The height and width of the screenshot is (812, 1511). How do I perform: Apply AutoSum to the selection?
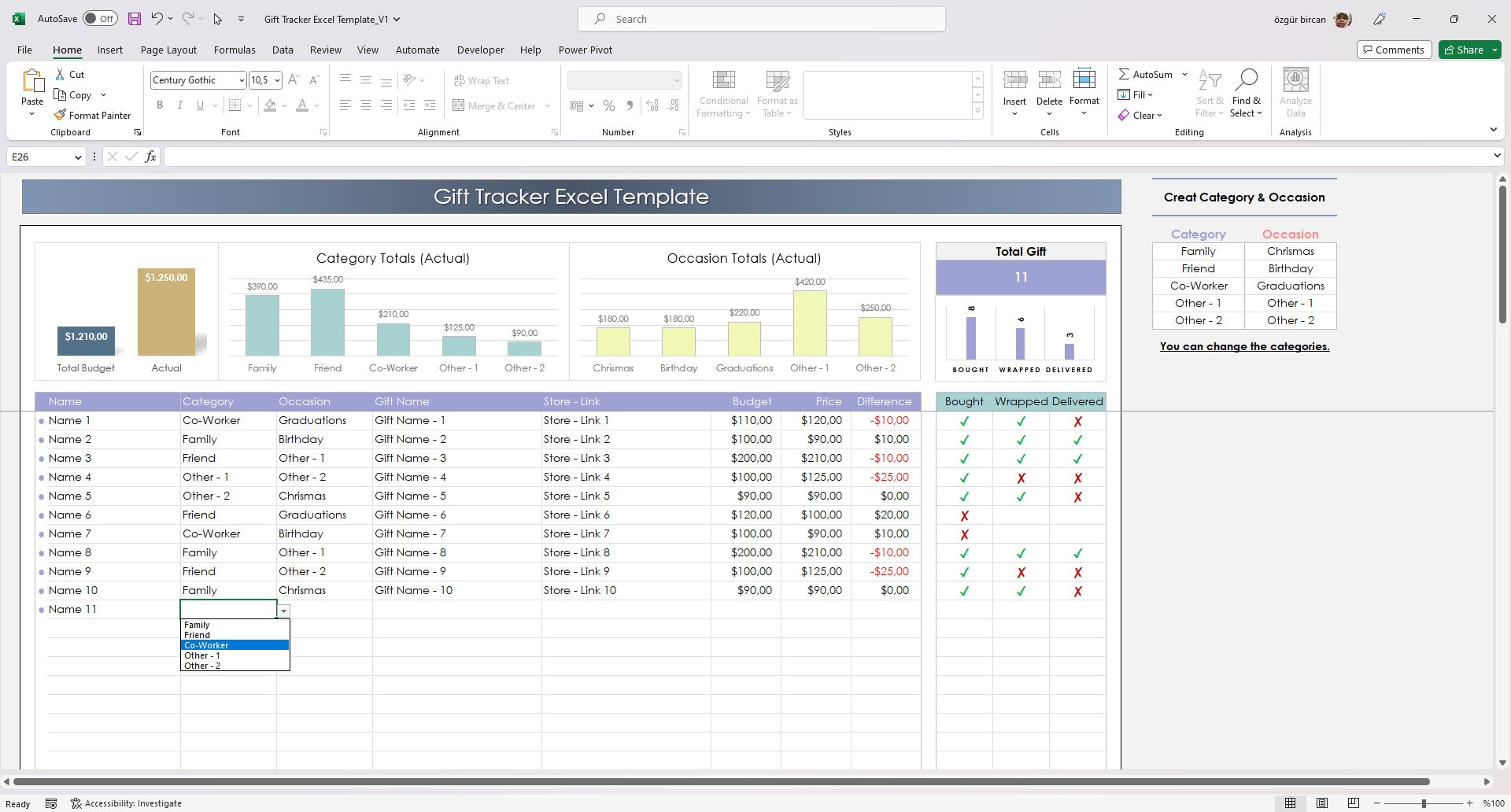point(1146,74)
